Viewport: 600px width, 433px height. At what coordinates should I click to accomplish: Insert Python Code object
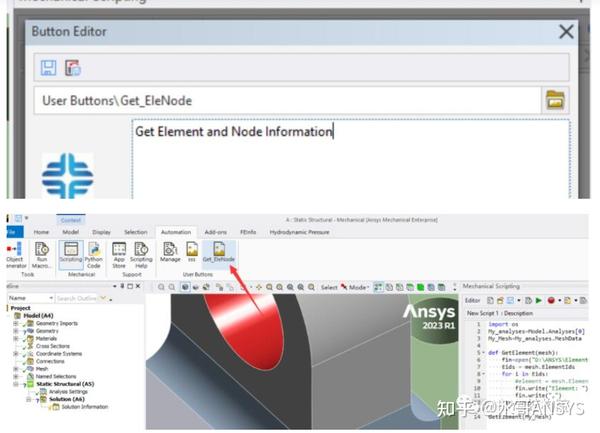[x=93, y=255]
